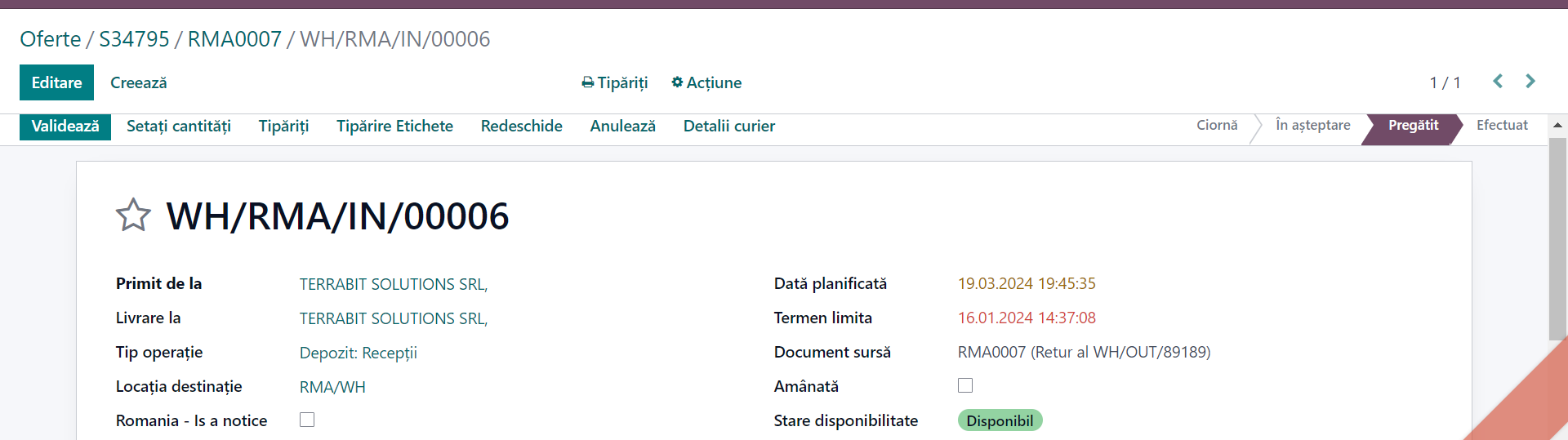Open Tipărire Etichete action
Viewport: 1568px width, 440px height.
(x=394, y=127)
